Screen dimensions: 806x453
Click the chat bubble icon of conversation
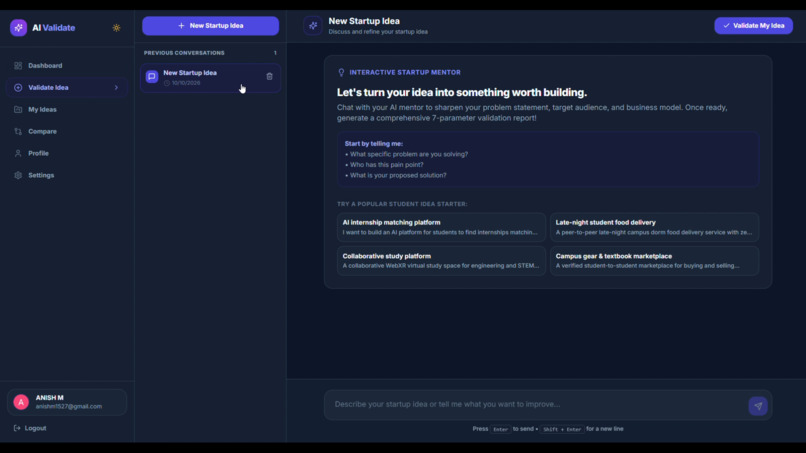[x=152, y=77]
